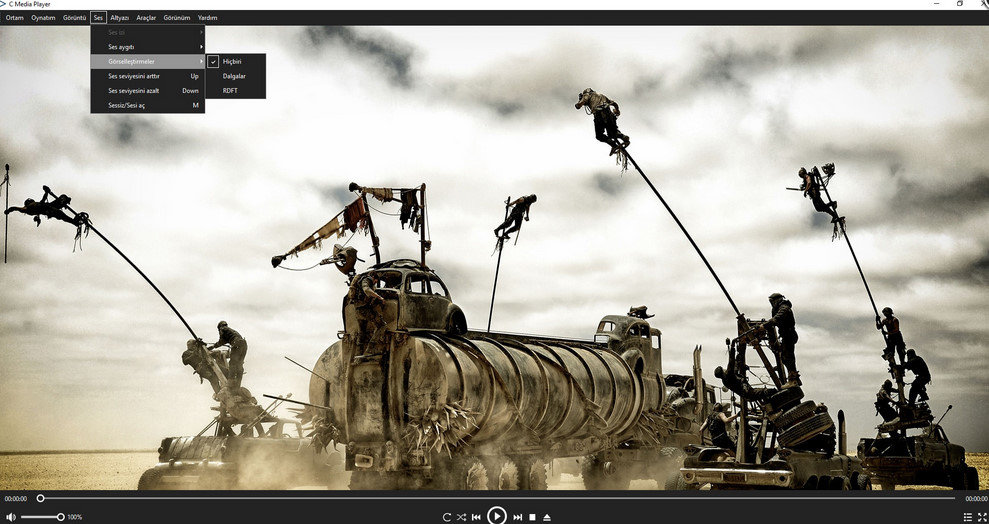Viewport: 989px width, 524px height.
Task: Enter fullscreen mode icon
Action: pos(981,517)
